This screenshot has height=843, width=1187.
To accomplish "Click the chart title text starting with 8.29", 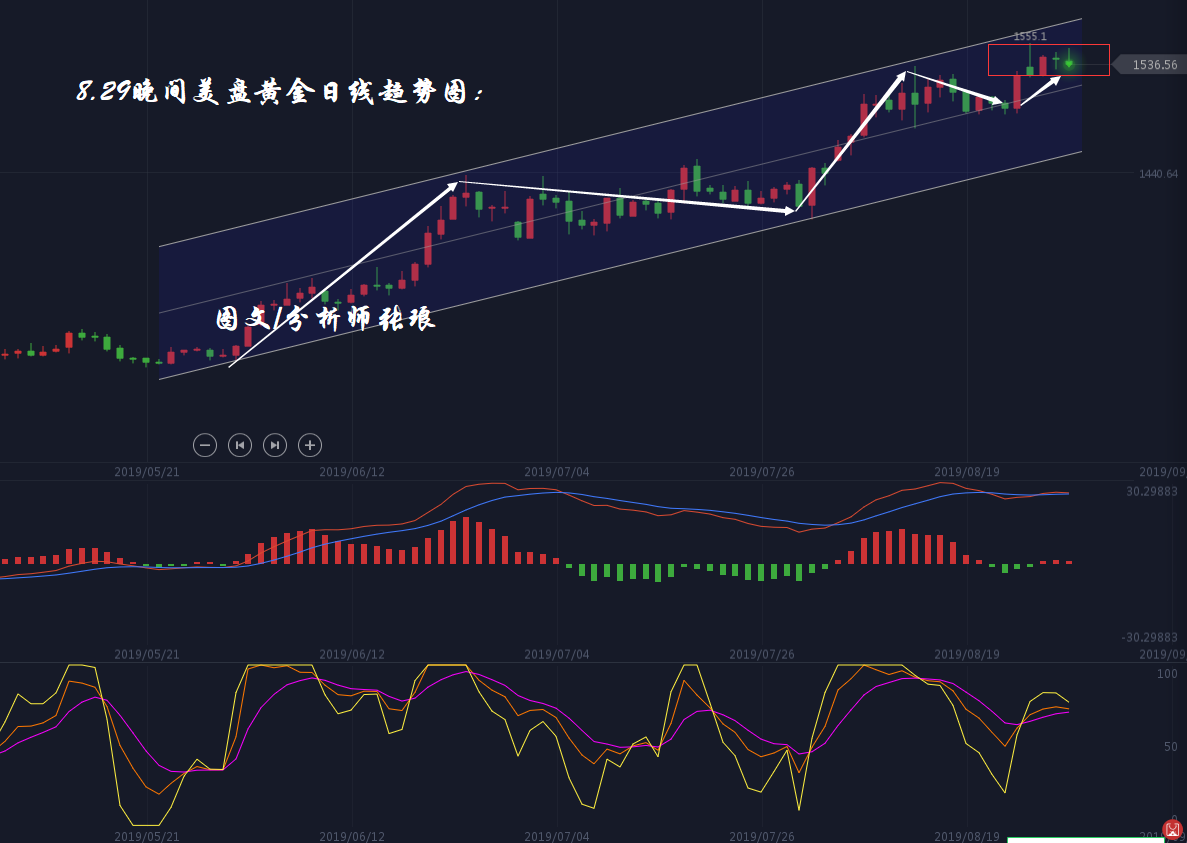I will [281, 93].
